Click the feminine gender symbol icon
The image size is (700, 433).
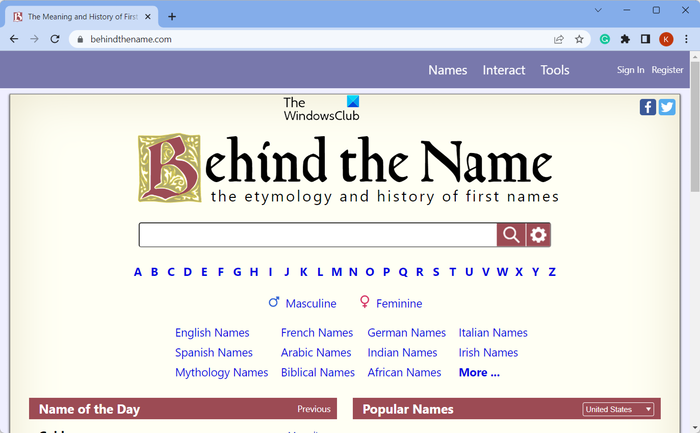[364, 302]
